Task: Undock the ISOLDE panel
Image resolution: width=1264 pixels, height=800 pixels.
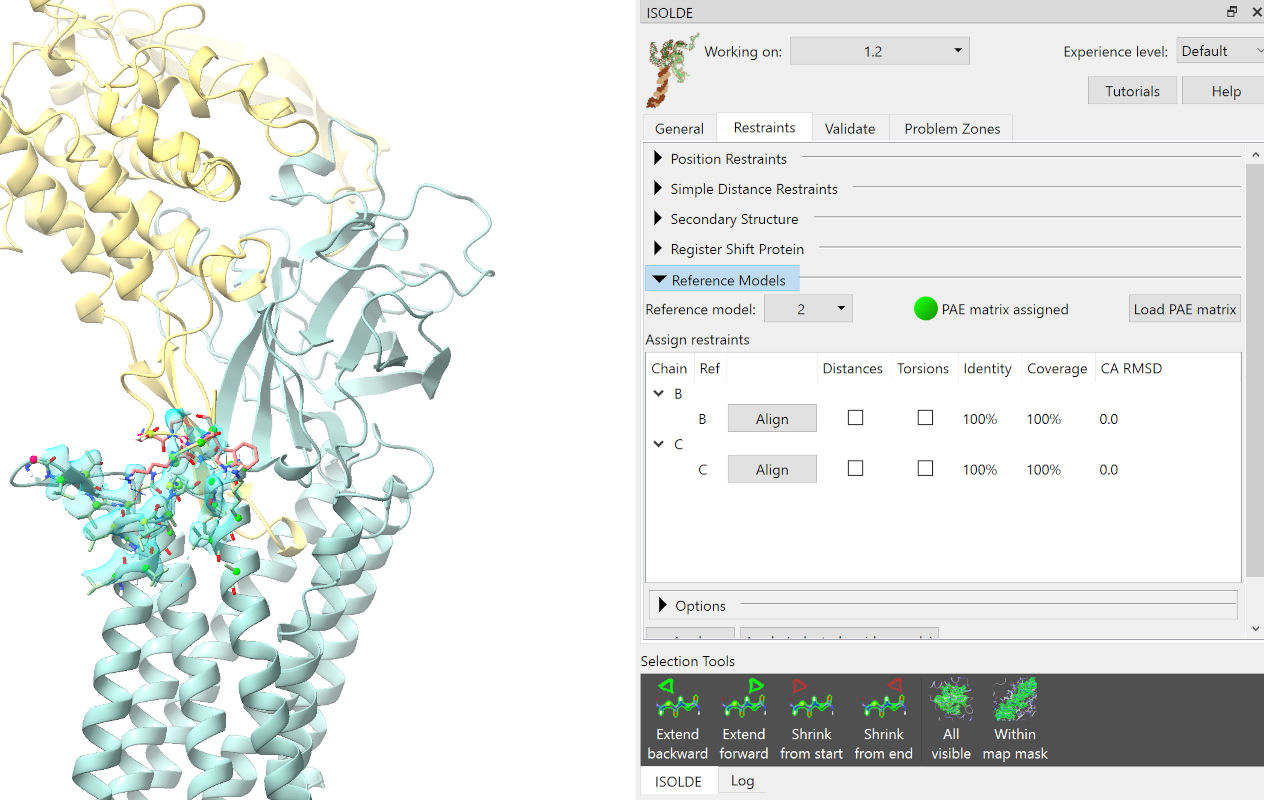Action: (1232, 12)
